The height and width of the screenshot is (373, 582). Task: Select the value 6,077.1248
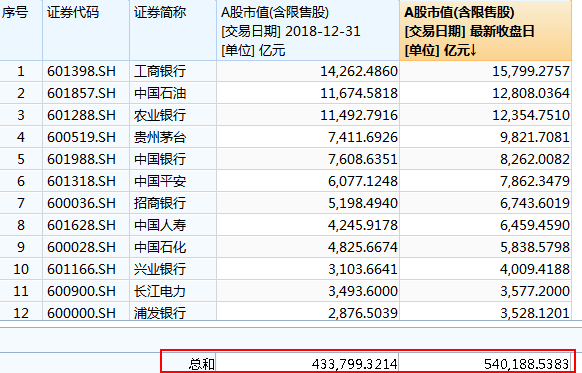pos(363,181)
